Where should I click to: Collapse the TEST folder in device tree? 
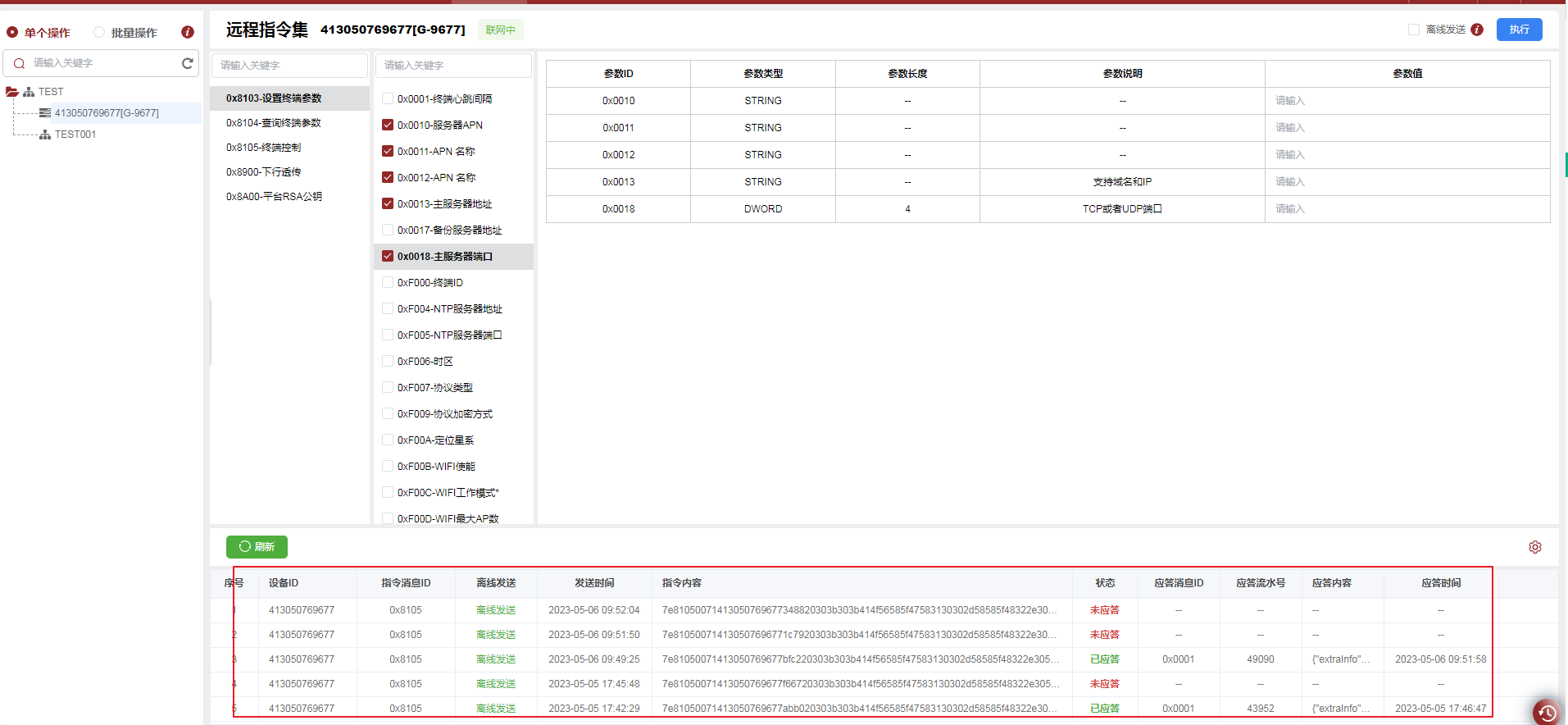(x=12, y=92)
